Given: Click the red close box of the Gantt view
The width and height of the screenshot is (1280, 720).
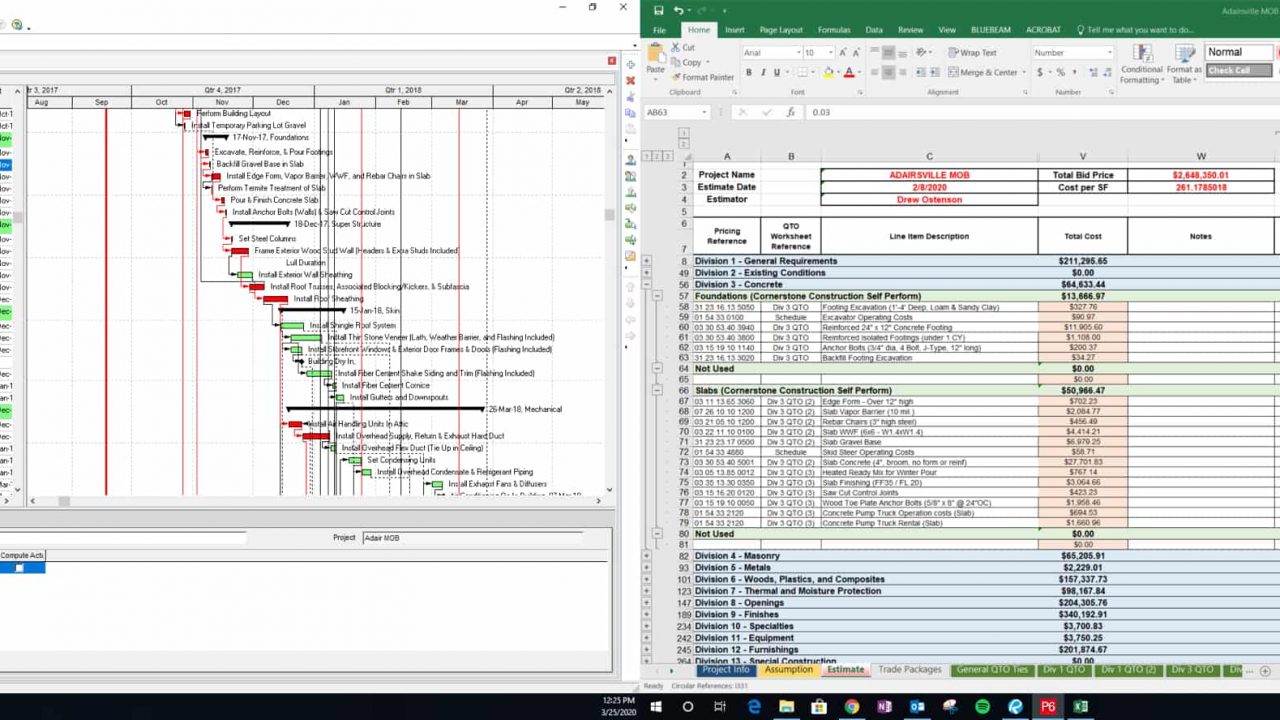Looking at the screenshot, I should [x=612, y=62].
